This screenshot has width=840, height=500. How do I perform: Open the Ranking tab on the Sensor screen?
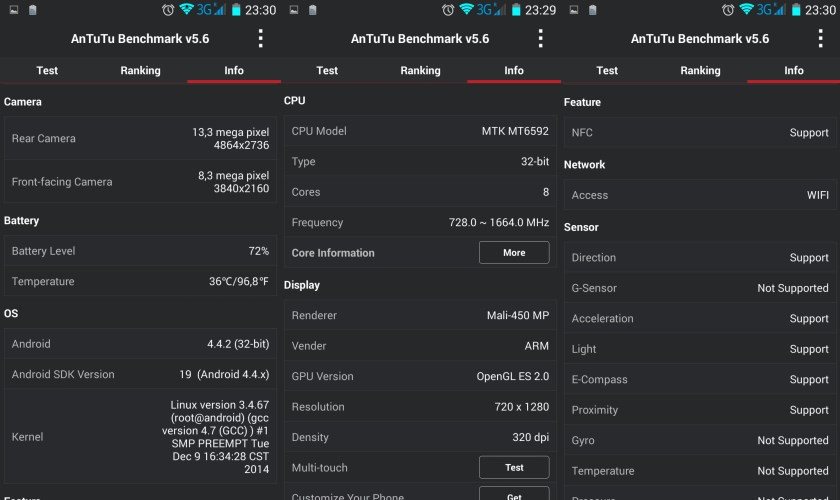pyautogui.click(x=700, y=71)
